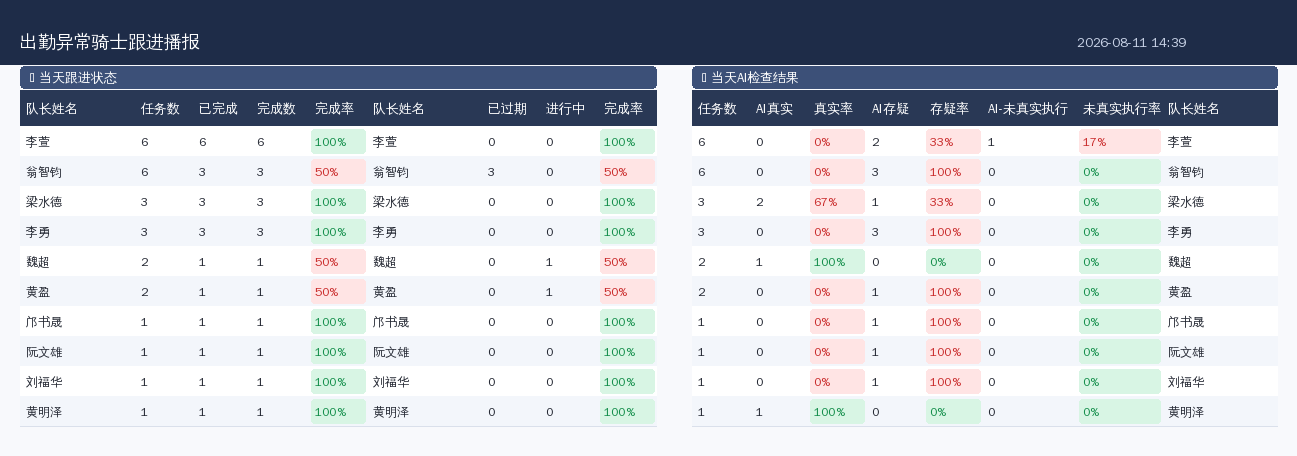Click the icon before 当天跟进状态 header
This screenshot has width=1297, height=456.
[33, 78]
